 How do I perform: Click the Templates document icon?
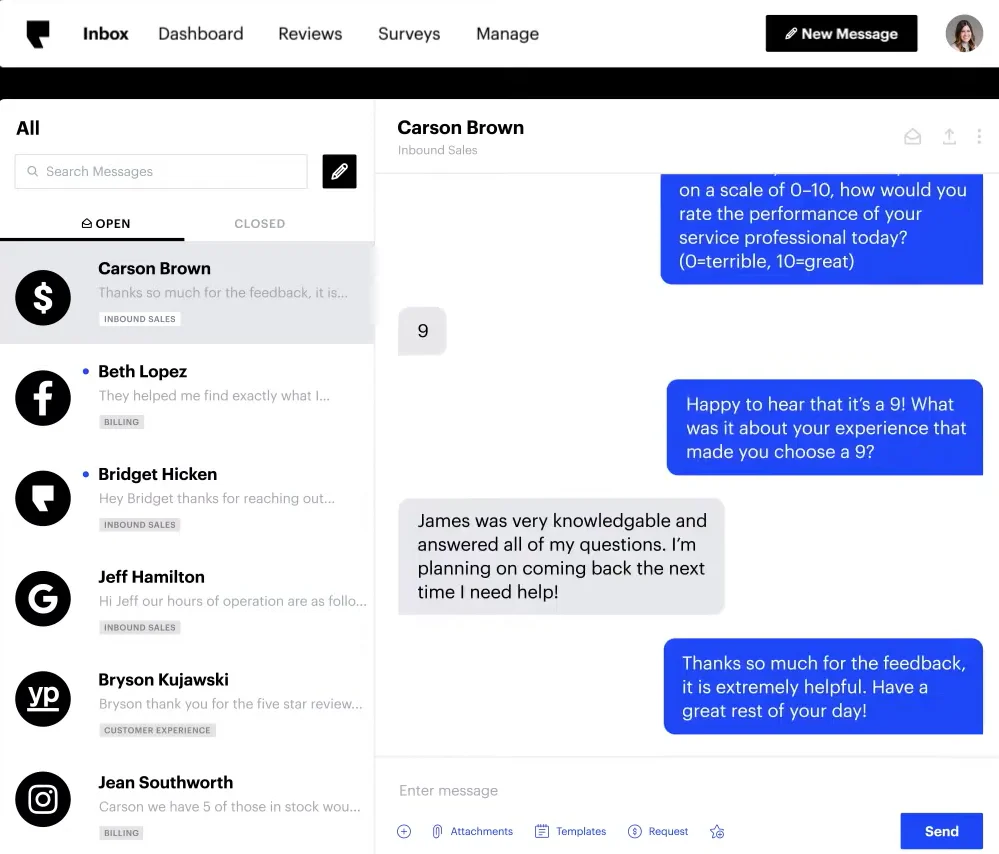[542, 831]
